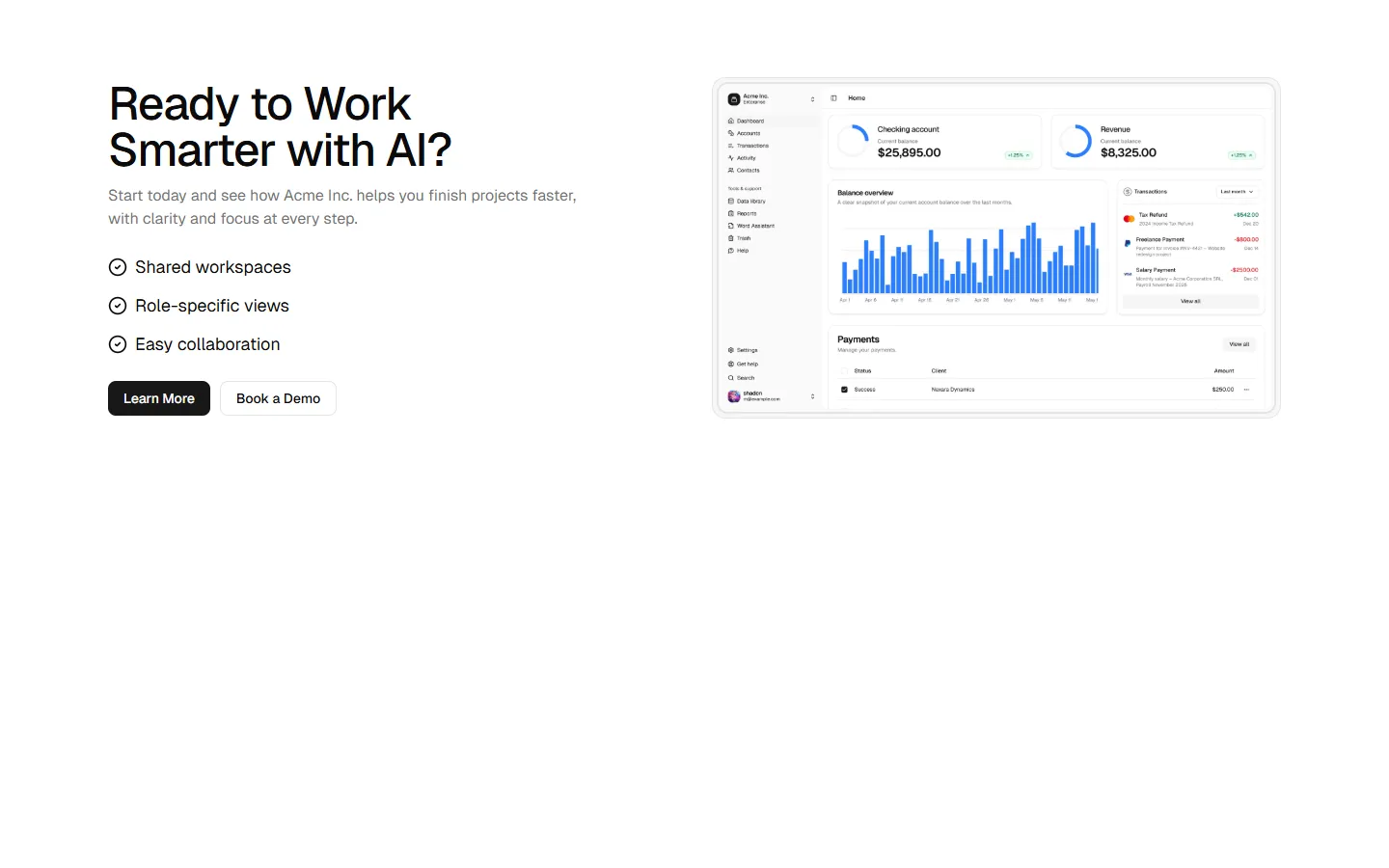Click View all under the Transactions list
Screen dimensions: 1389x868
pyautogui.click(x=1190, y=302)
